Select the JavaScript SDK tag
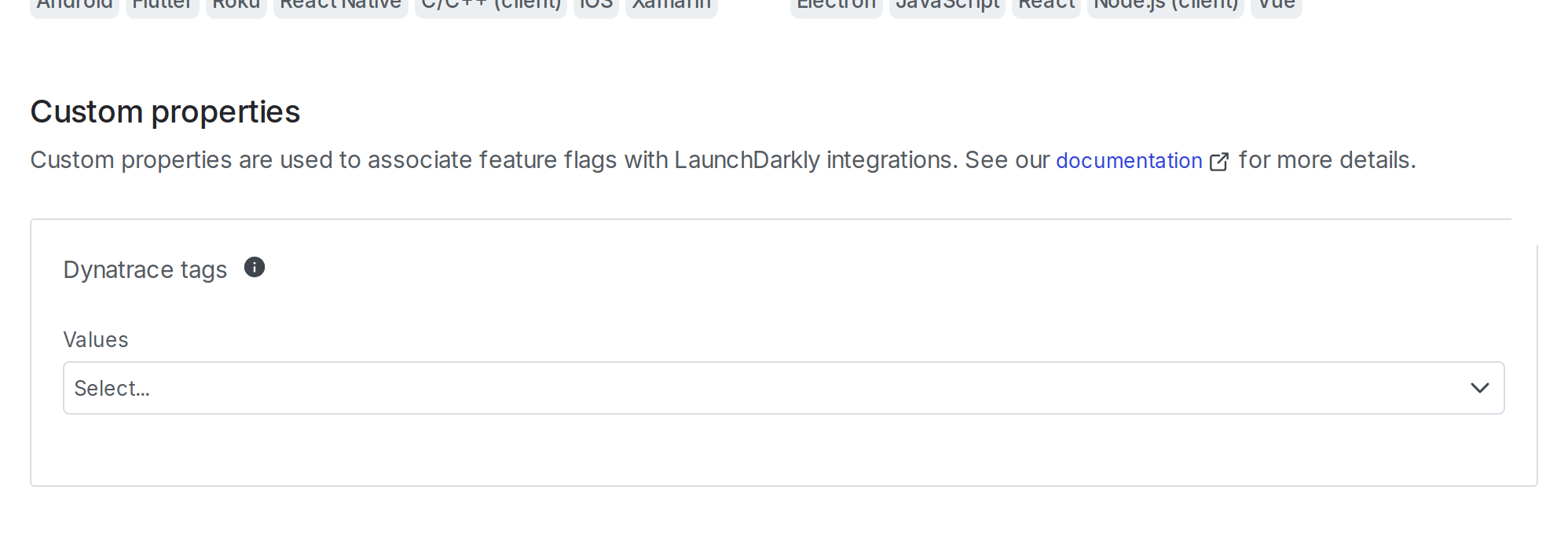The image size is (1568, 556). 947,5
